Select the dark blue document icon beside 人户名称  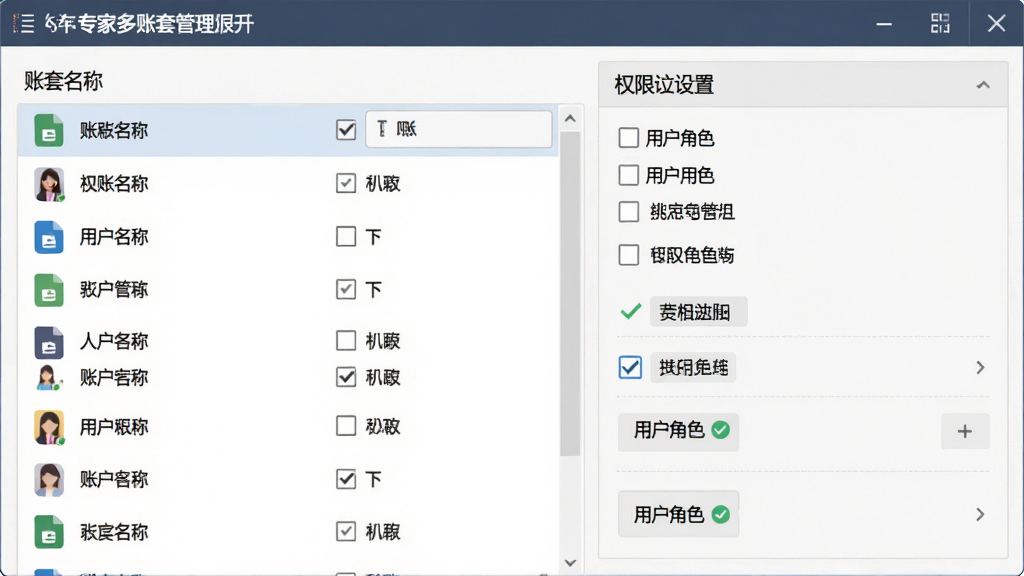click(49, 342)
